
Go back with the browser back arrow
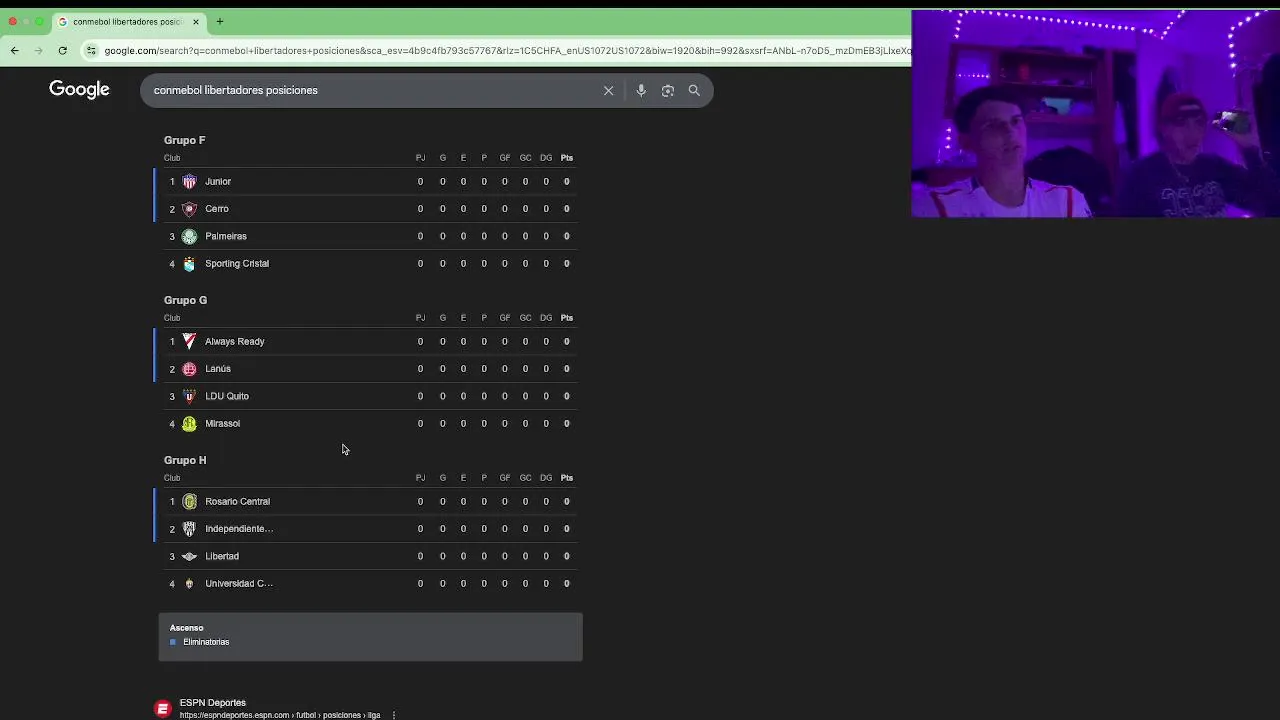point(14,50)
